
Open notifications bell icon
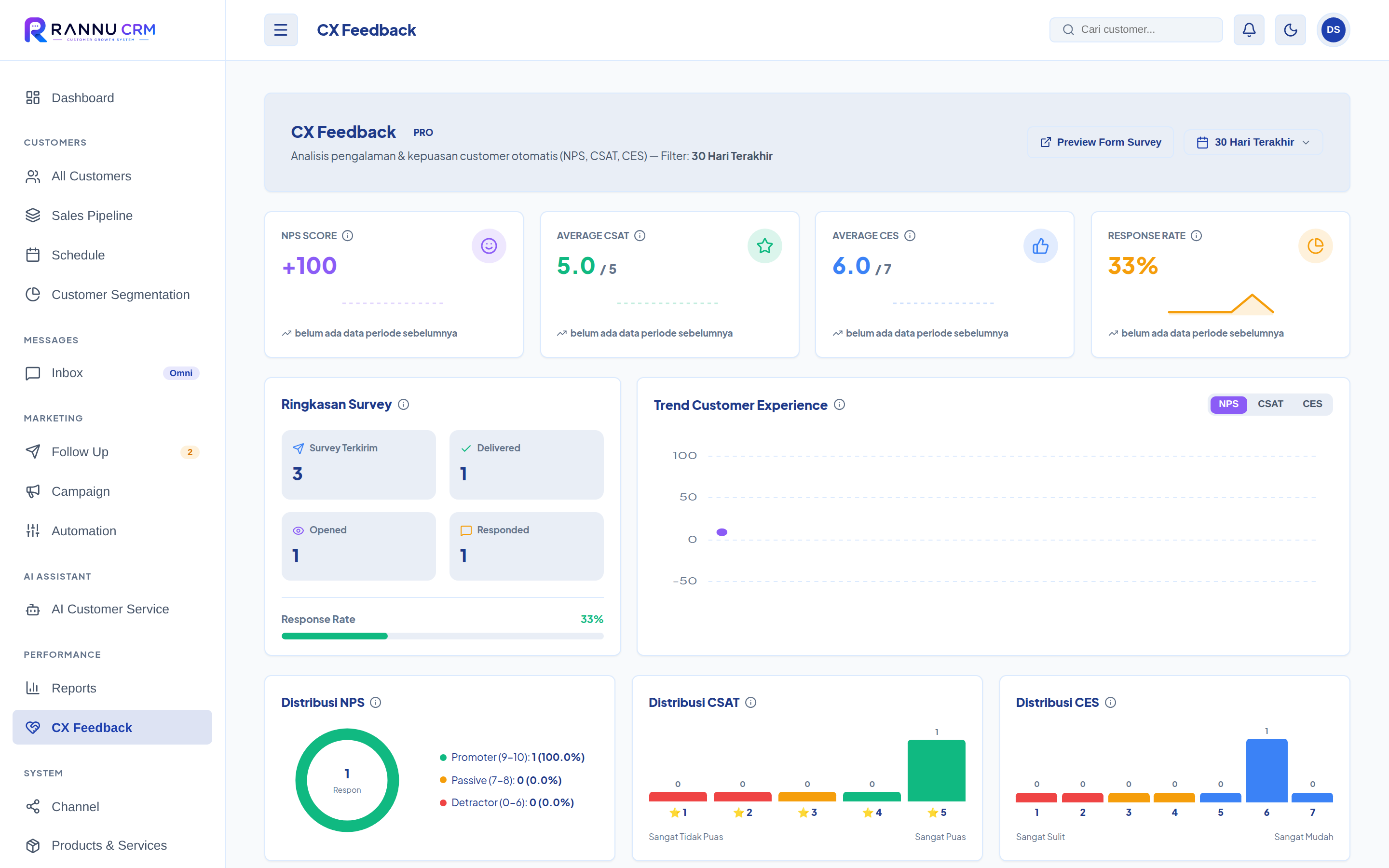point(1248,30)
